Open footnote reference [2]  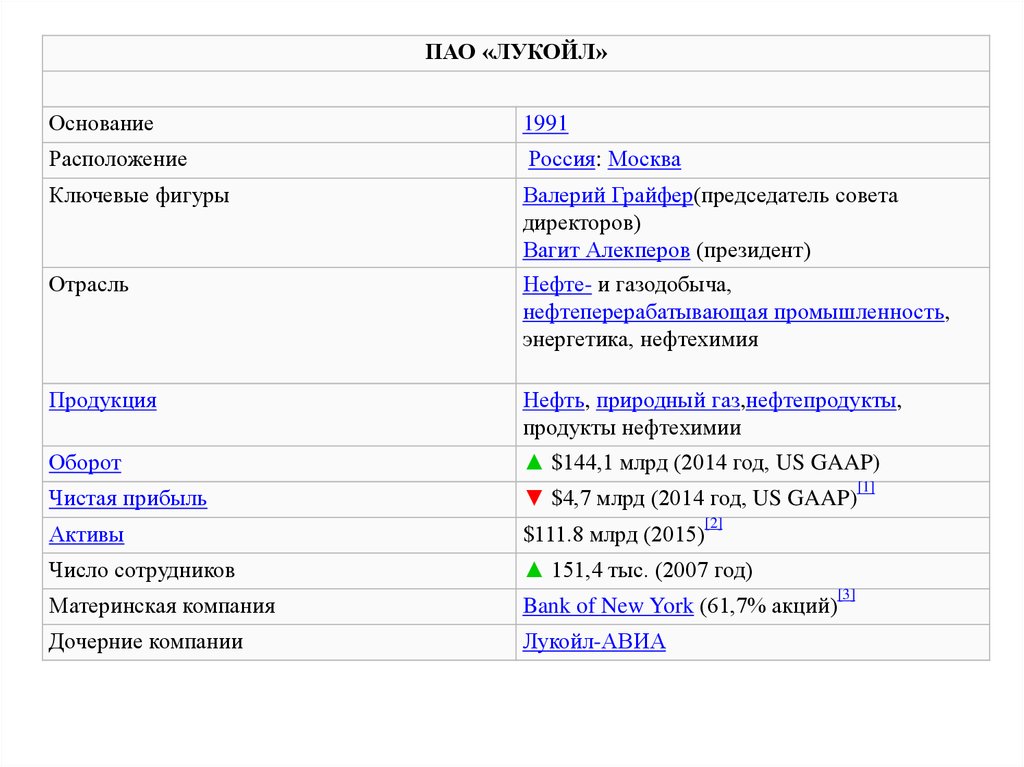coord(714,523)
